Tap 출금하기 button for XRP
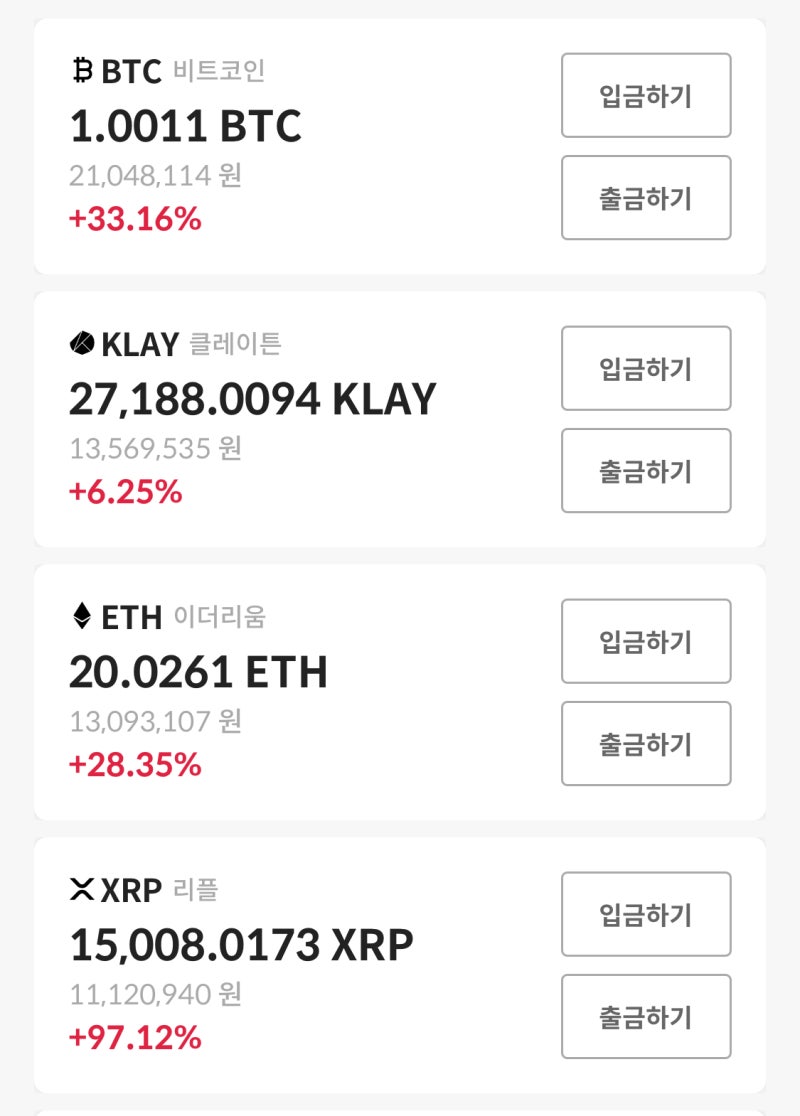The width and height of the screenshot is (800, 1116). click(x=646, y=1016)
